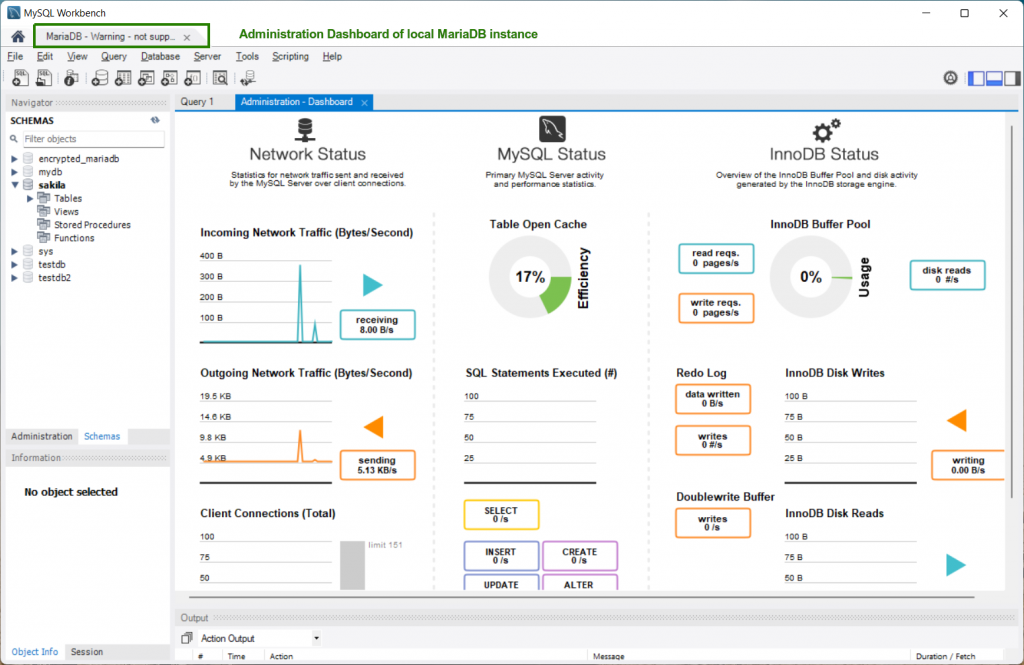
Task: Expand the testdb schema node
Action: pos(14,264)
